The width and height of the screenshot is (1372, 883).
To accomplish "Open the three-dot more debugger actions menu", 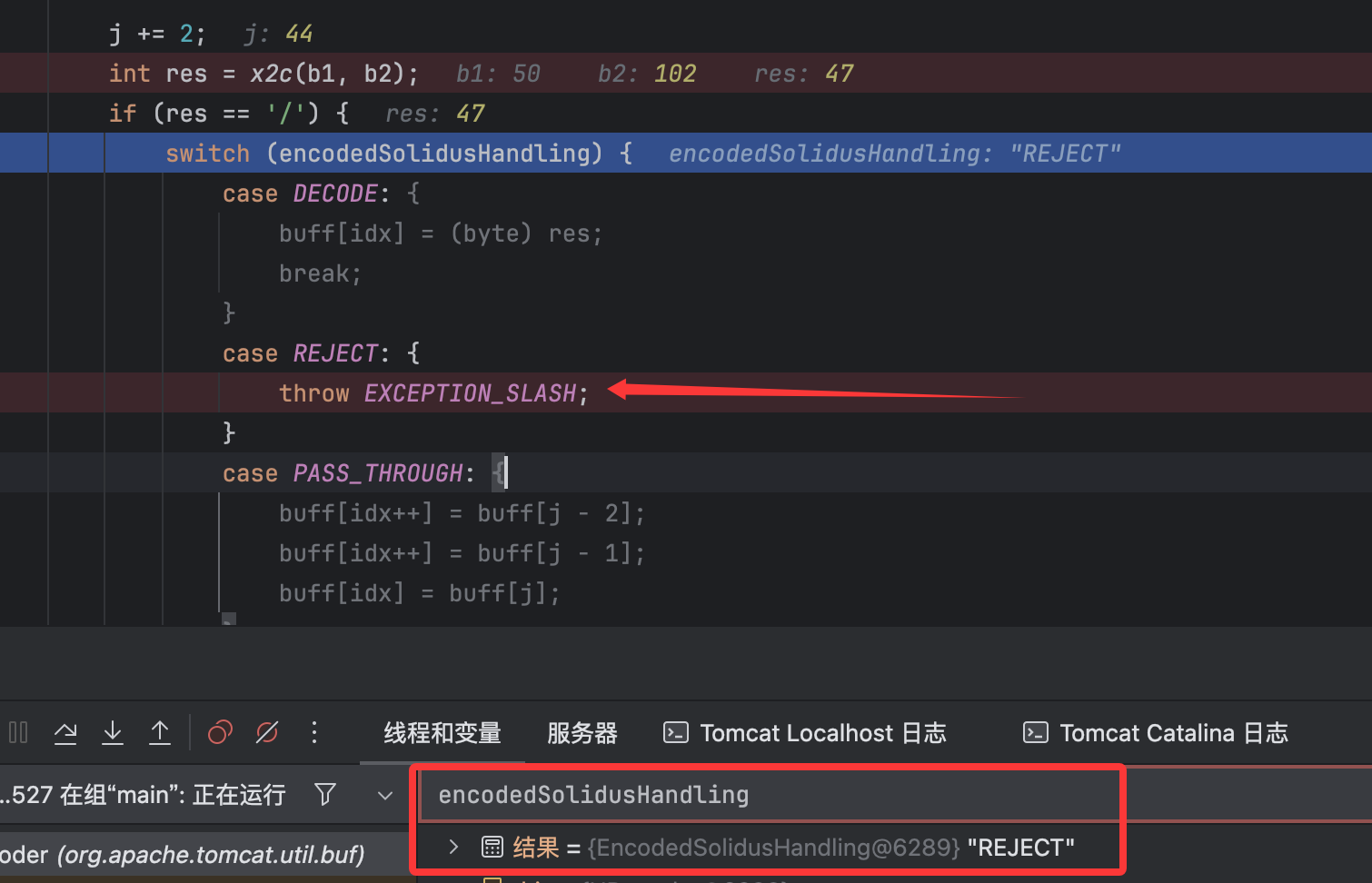I will point(314,732).
